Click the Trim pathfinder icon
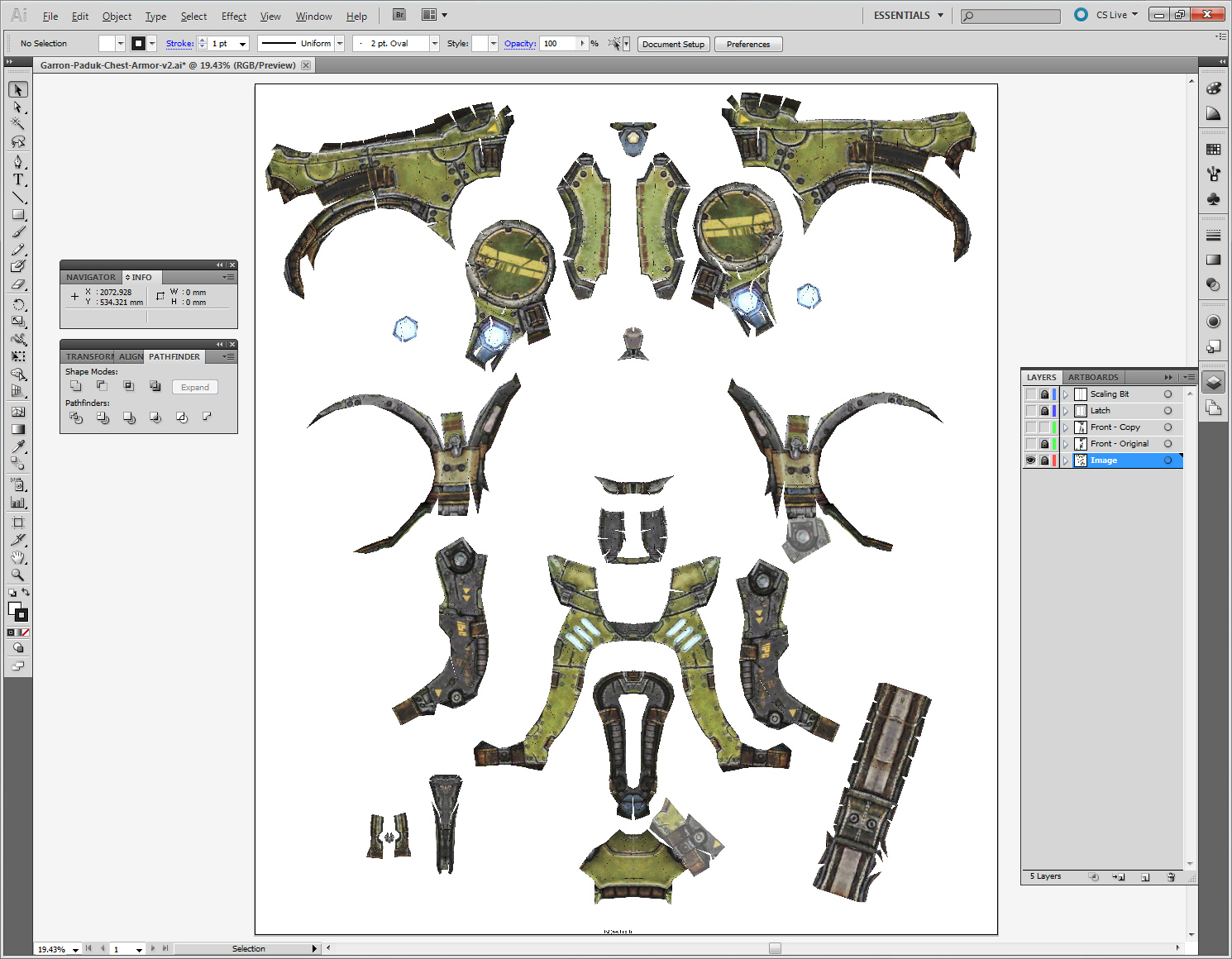This screenshot has width=1232, height=959. tap(103, 417)
